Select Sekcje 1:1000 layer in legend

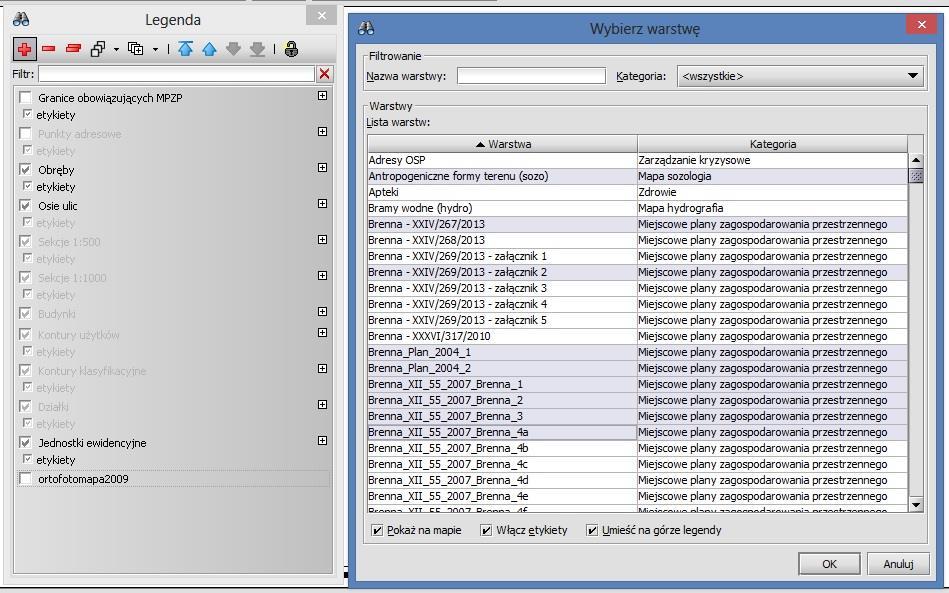tap(72, 278)
